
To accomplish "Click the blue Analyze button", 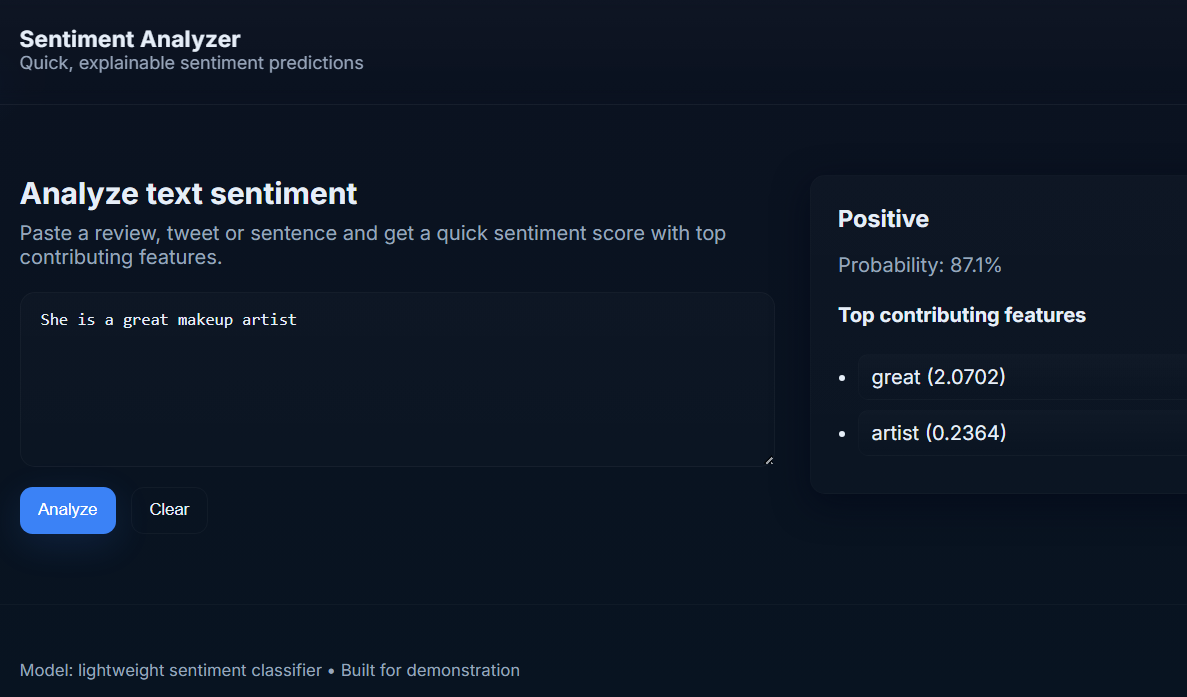I will [x=67, y=510].
